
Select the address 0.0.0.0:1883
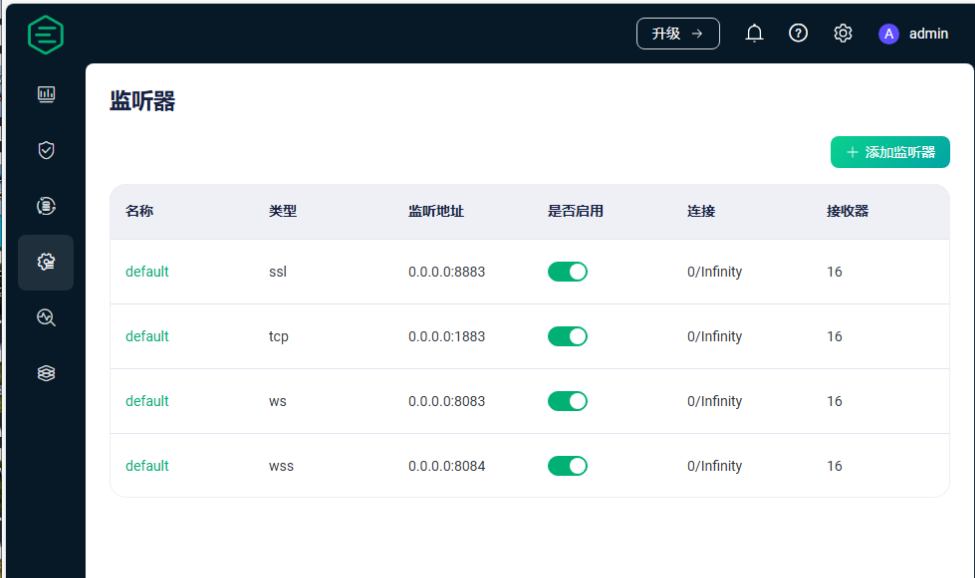point(446,336)
